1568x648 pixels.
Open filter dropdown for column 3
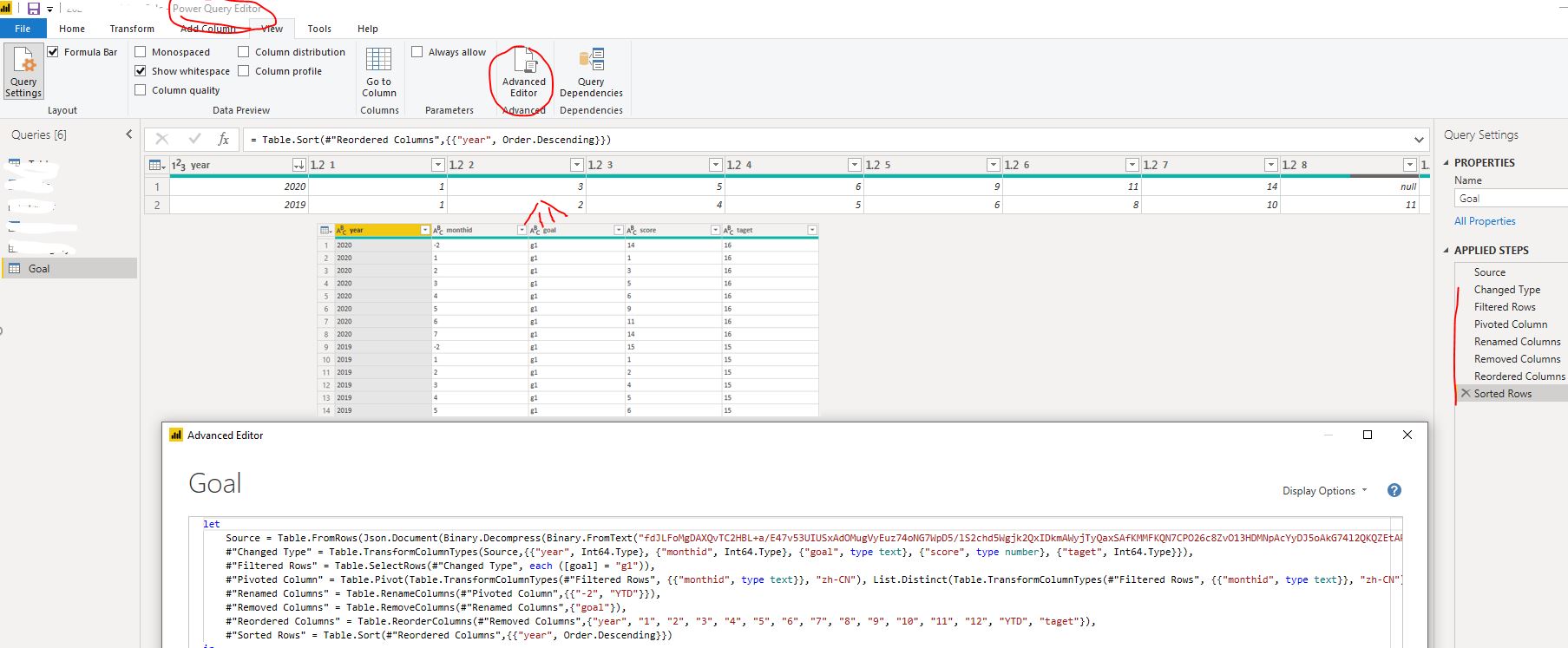coord(716,165)
